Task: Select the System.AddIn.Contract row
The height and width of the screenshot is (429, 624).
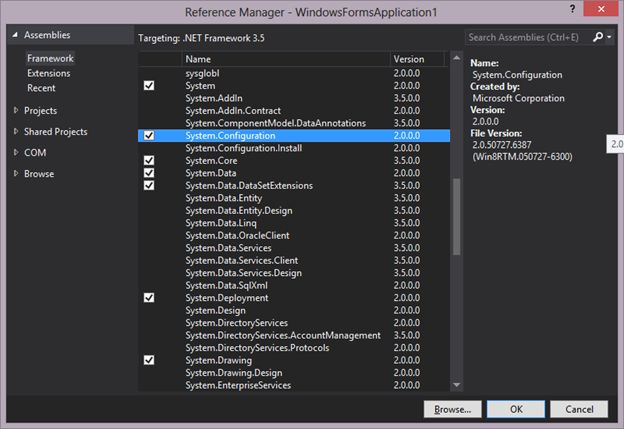Action: click(x=294, y=111)
